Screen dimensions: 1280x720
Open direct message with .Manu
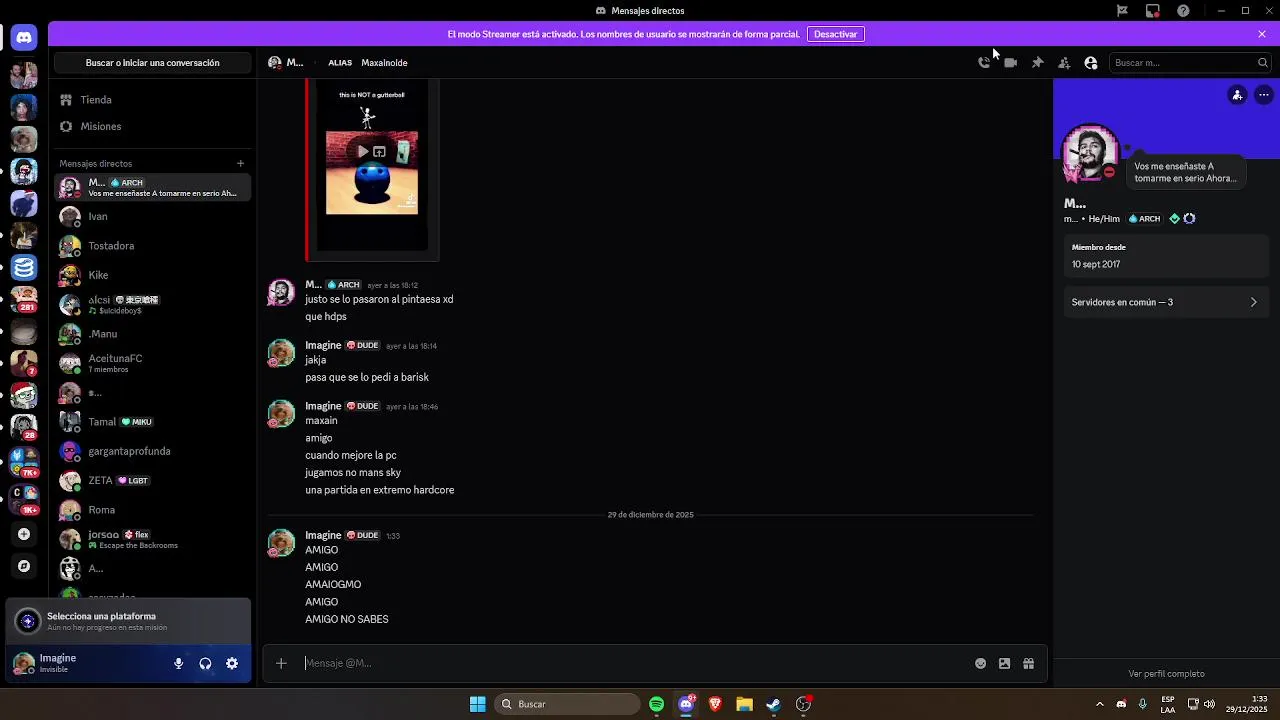click(153, 334)
